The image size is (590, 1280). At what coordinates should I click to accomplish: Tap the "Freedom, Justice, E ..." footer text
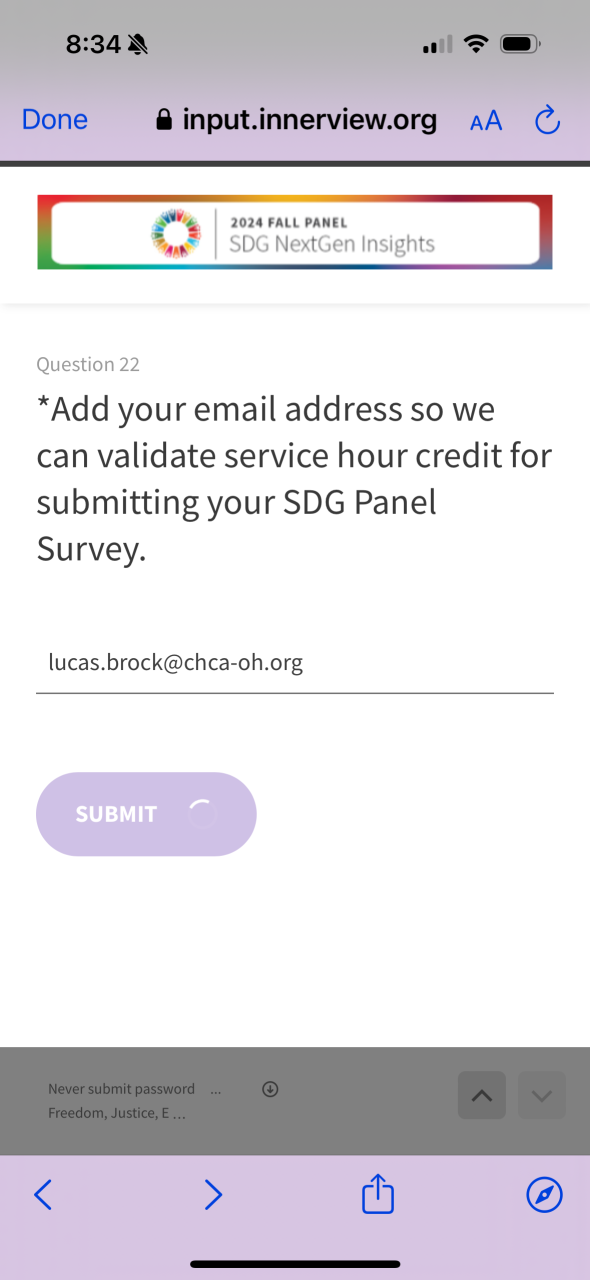pyautogui.click(x=117, y=1113)
